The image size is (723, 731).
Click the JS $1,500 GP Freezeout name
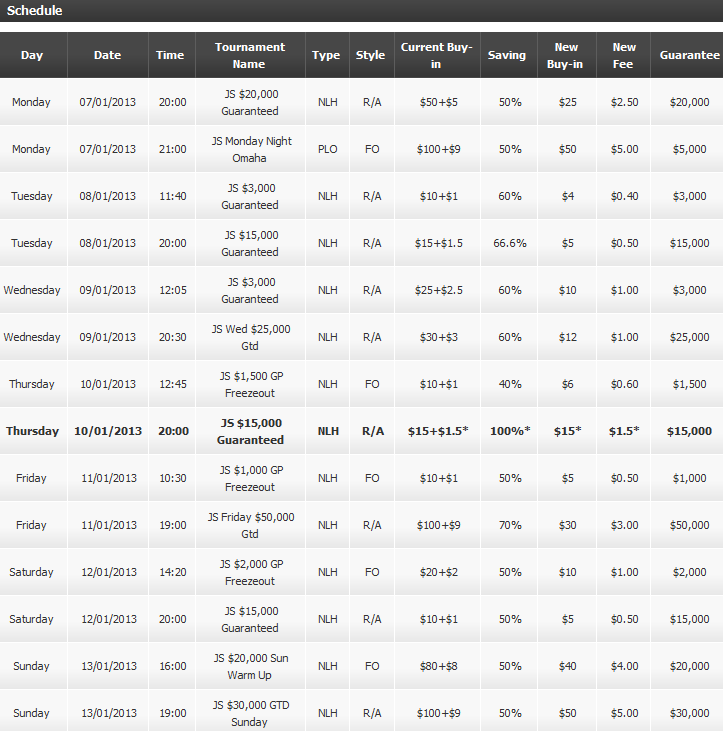(x=250, y=384)
